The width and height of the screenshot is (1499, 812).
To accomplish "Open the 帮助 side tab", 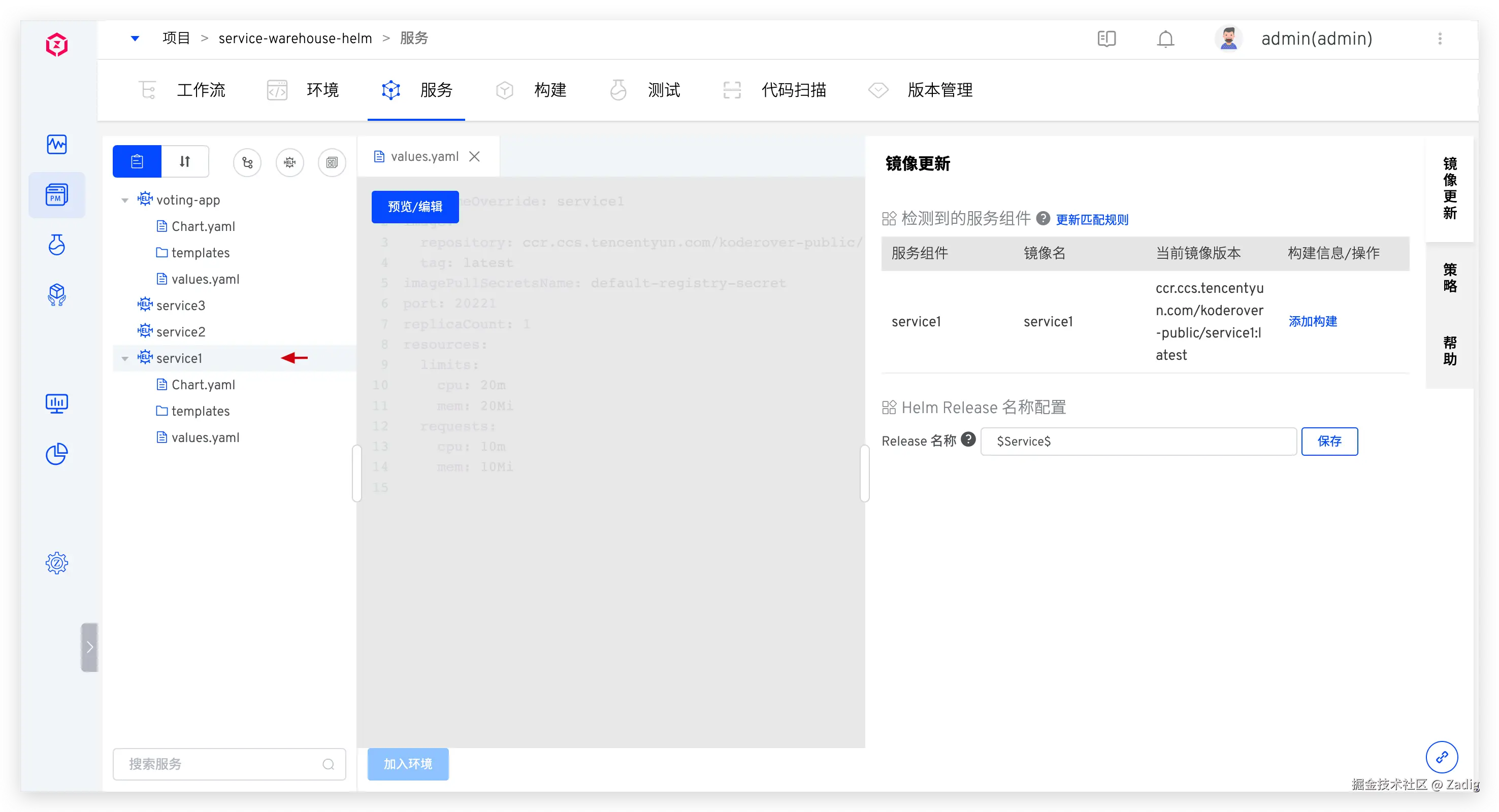I will [x=1450, y=351].
